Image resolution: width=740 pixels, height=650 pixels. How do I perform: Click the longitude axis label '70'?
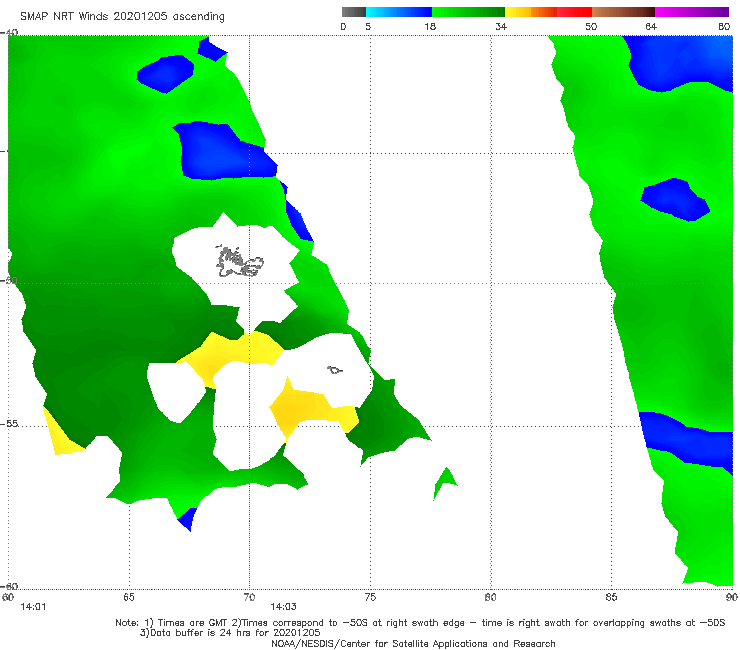coord(249,597)
